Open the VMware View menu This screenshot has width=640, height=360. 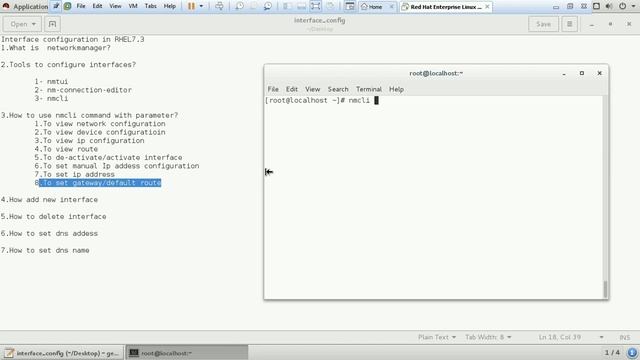(115, 6)
